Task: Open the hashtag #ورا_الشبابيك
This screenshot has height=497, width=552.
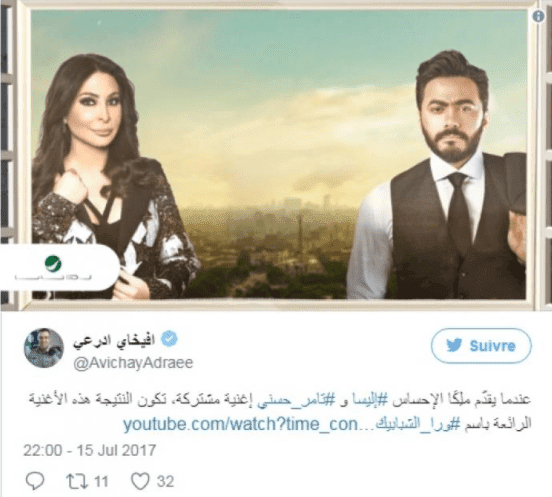Action: click(x=418, y=424)
